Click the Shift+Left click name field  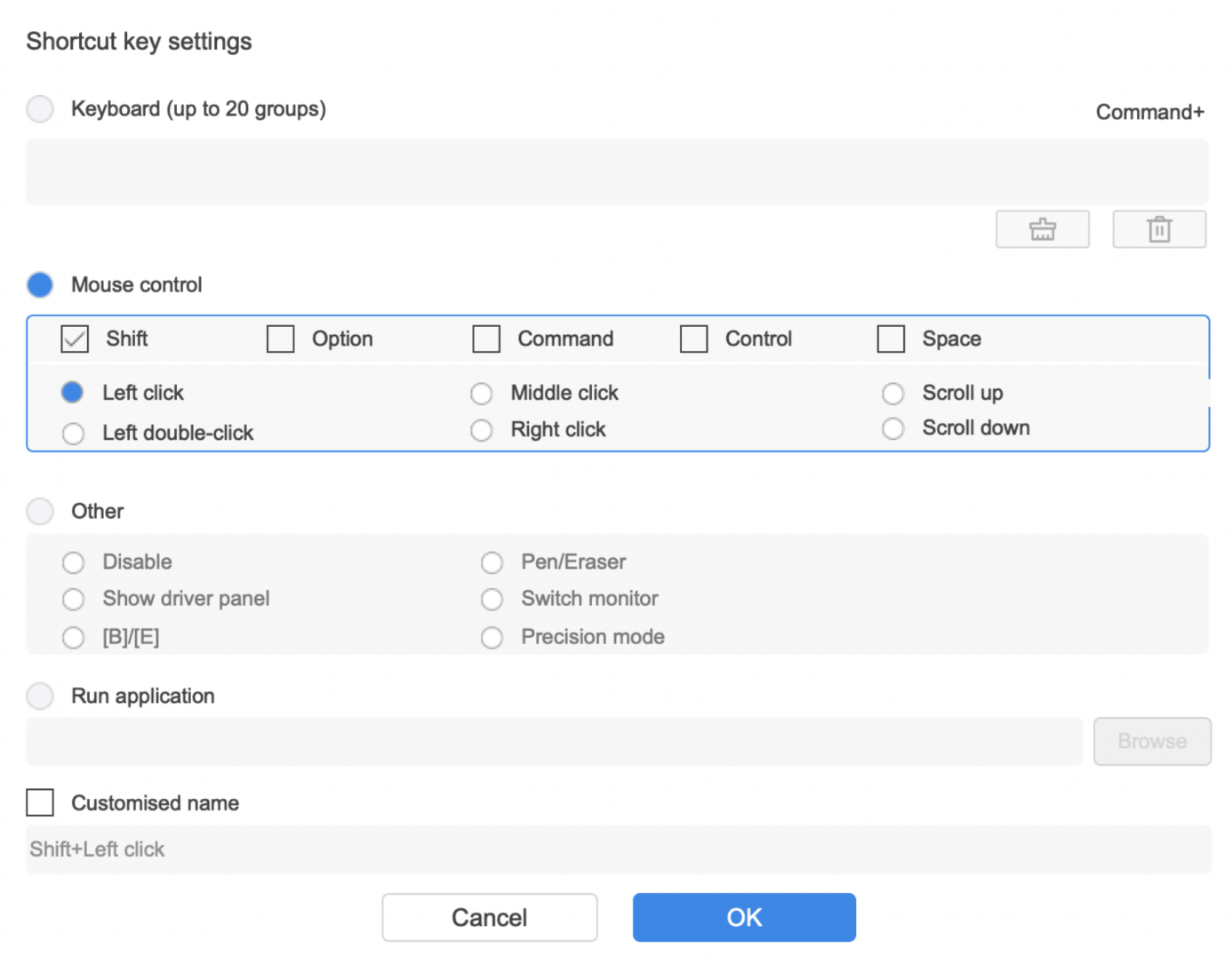(619, 849)
